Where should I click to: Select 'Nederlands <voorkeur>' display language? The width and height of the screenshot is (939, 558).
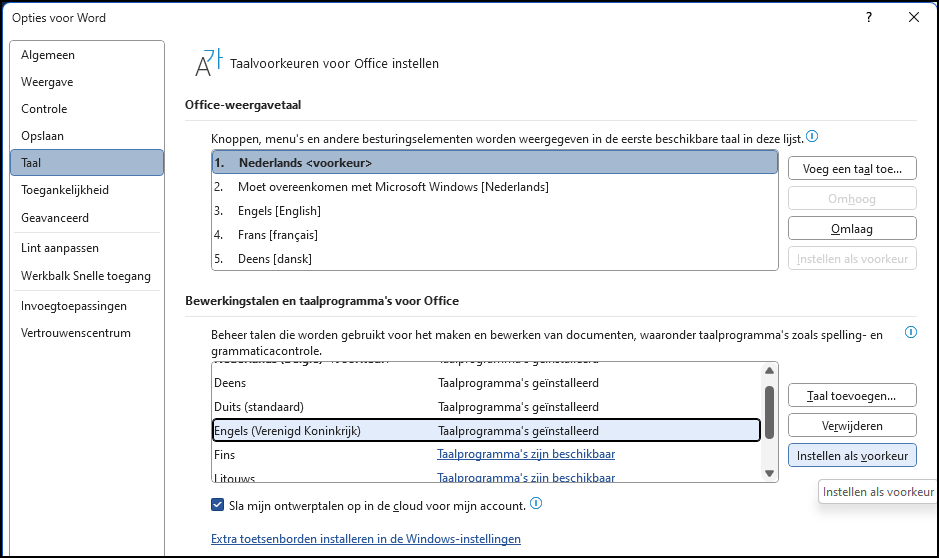coord(495,163)
